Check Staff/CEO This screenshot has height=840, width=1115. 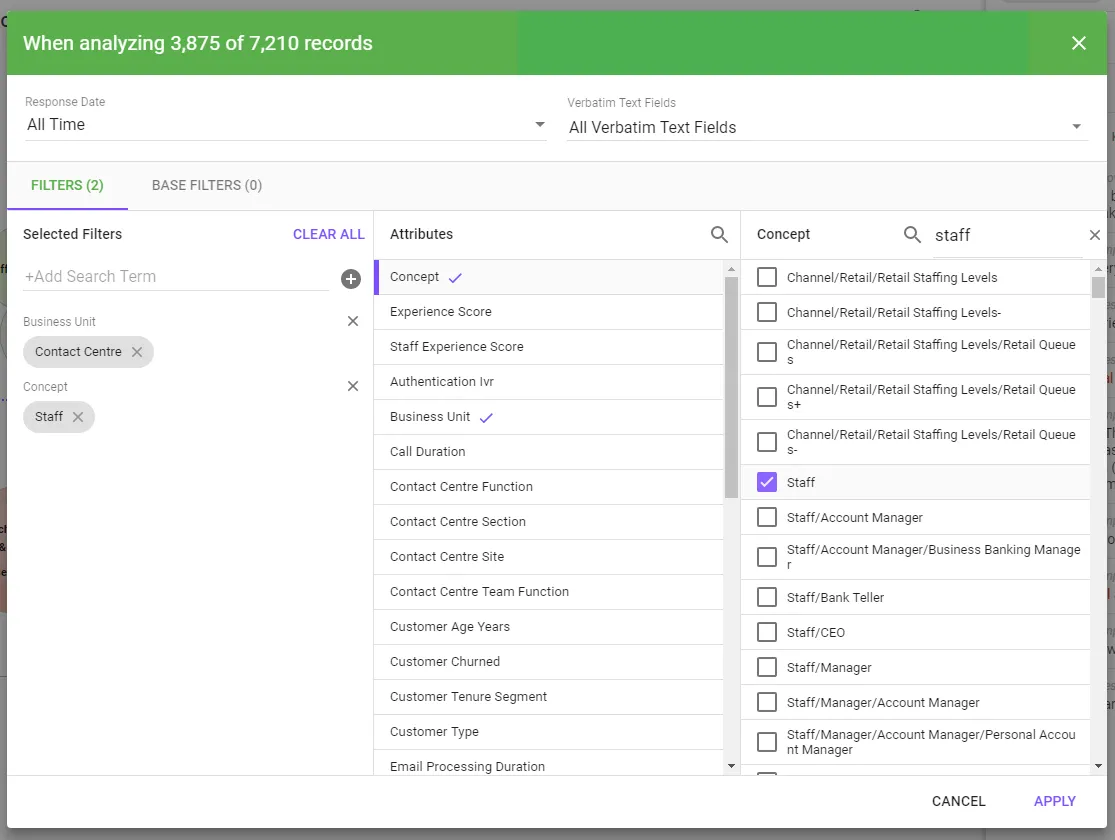(767, 632)
